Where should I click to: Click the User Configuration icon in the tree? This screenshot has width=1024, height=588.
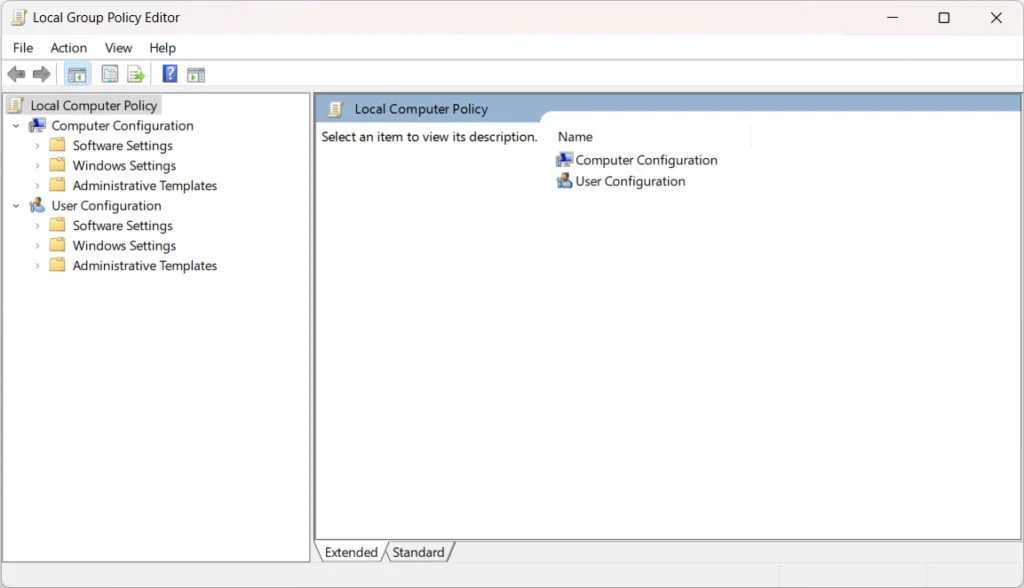click(x=37, y=205)
